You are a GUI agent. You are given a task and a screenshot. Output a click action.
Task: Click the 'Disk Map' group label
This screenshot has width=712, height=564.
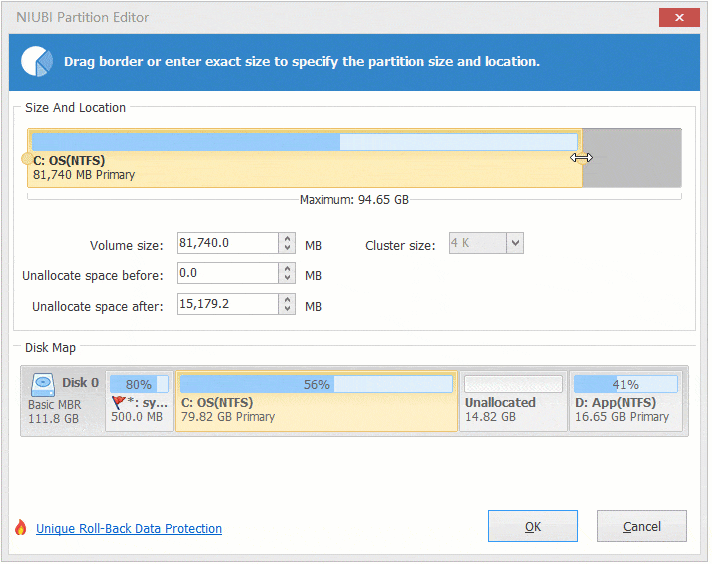50,348
